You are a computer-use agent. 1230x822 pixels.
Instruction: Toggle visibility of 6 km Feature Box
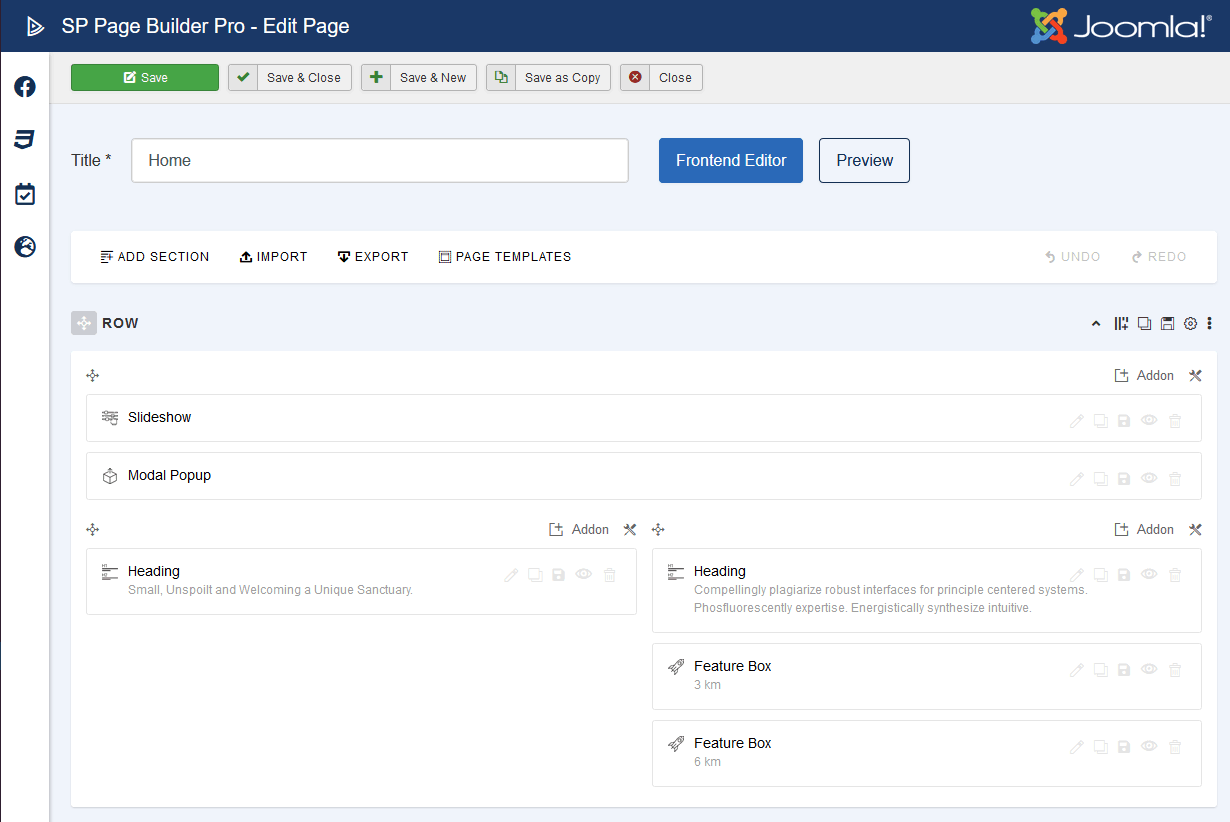1149,746
